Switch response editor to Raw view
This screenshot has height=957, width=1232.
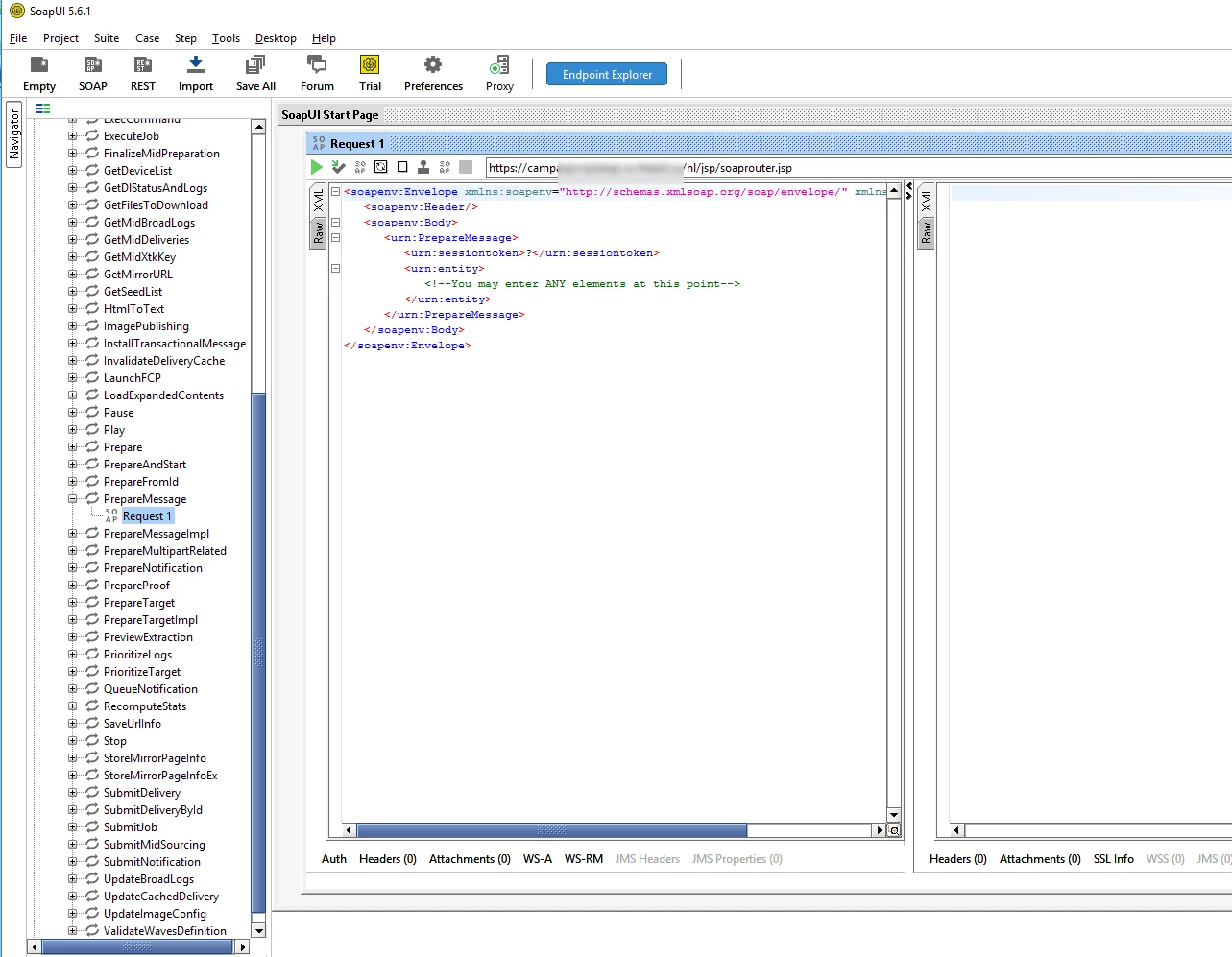[x=926, y=232]
